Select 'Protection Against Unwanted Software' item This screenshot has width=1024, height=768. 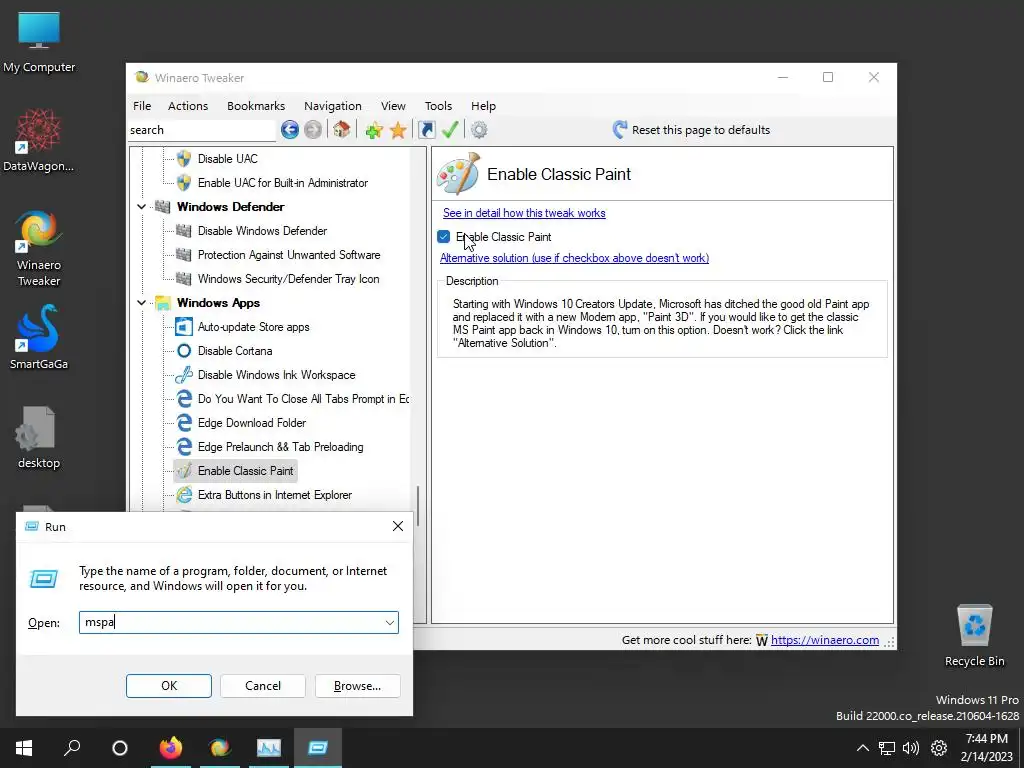click(x=289, y=255)
